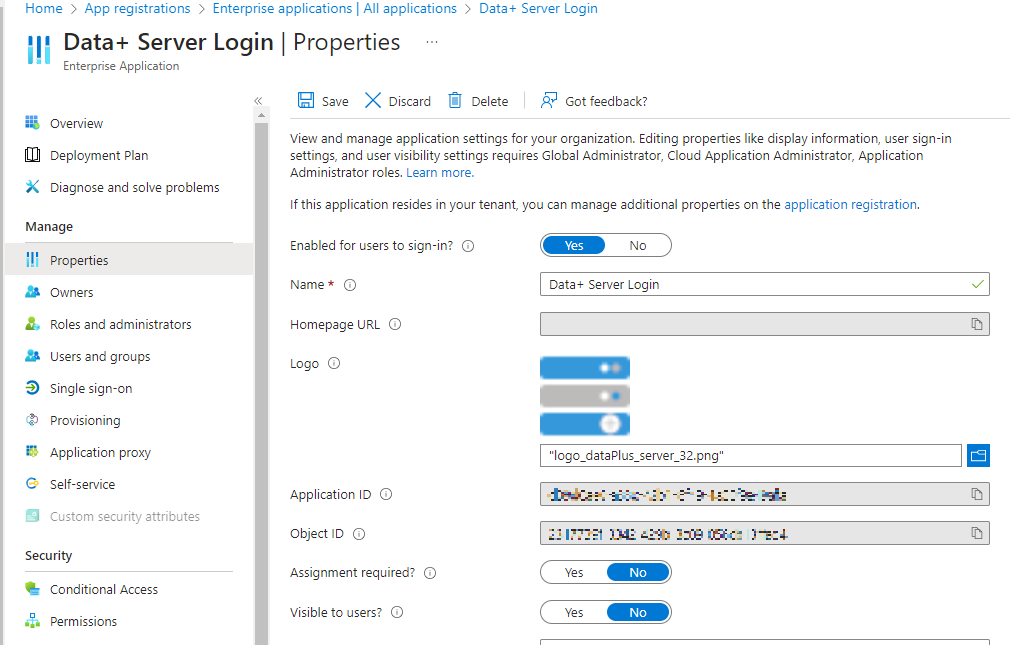The image size is (1010, 645).
Task: Set Visible to users to No
Action: click(638, 612)
